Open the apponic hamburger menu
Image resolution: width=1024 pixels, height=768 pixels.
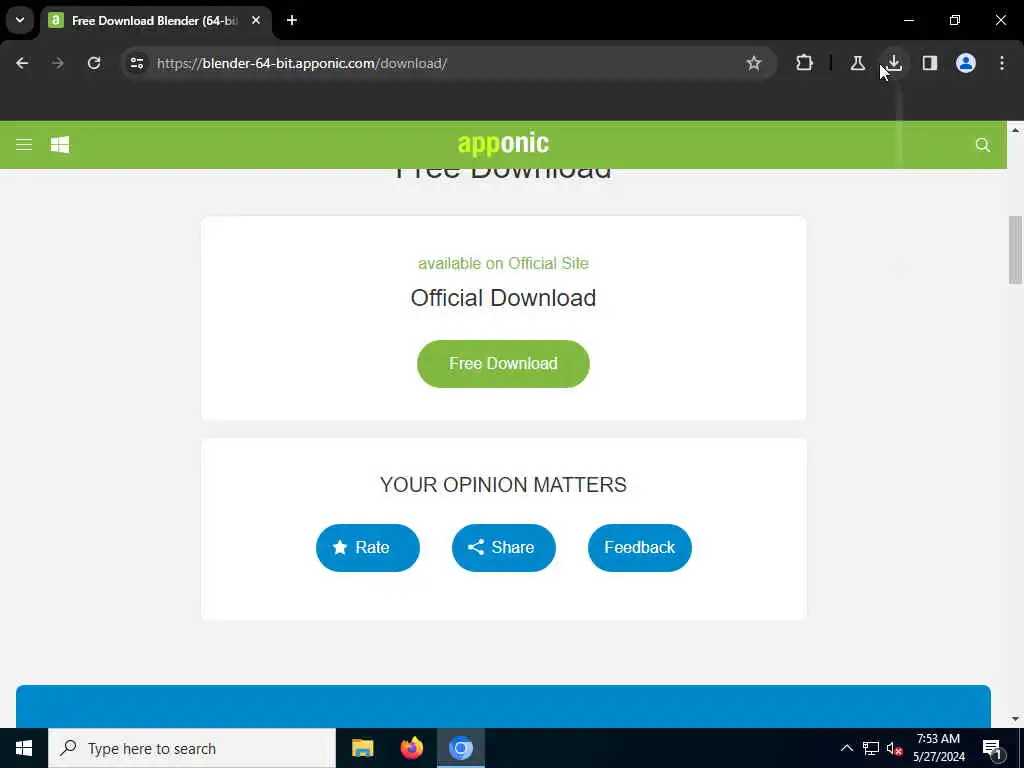(24, 144)
